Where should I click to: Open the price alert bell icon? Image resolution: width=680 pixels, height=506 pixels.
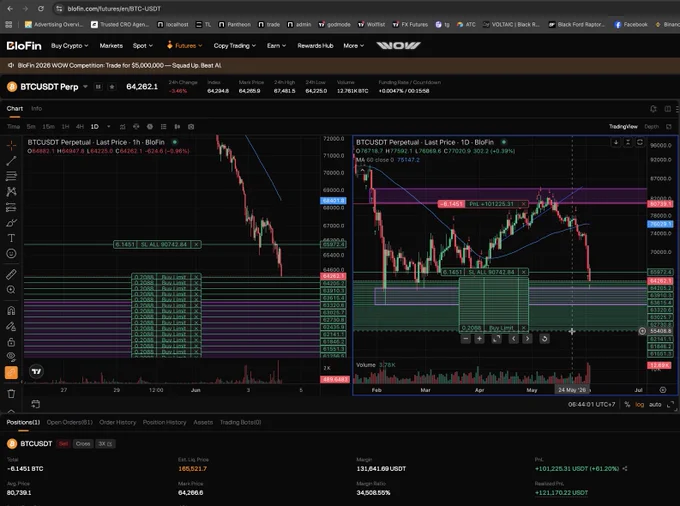653,109
